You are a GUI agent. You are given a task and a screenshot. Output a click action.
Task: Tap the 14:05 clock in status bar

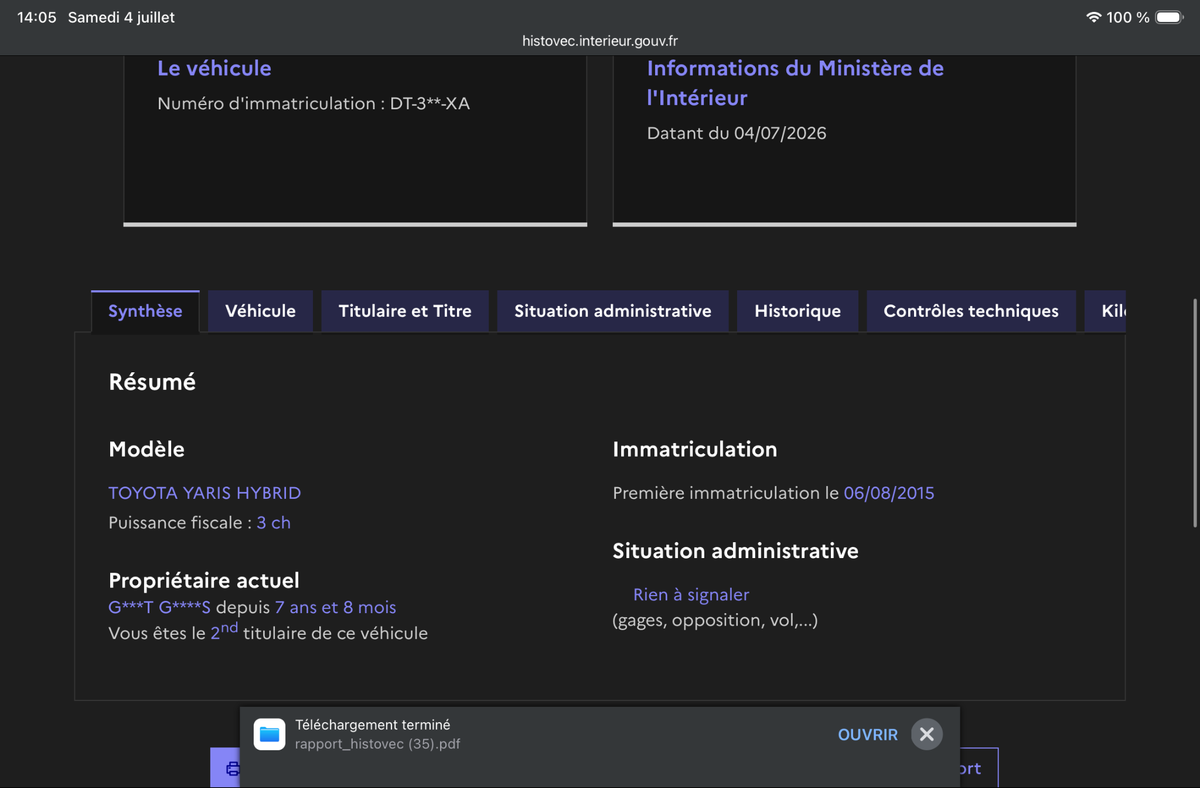click(37, 17)
